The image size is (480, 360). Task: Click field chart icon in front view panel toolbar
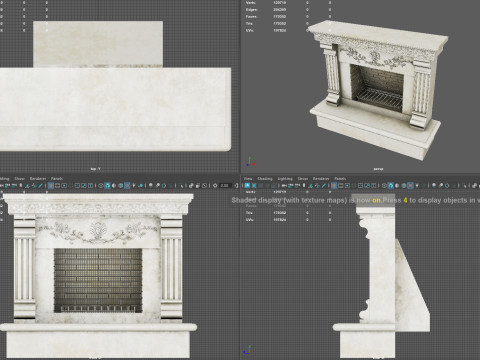click(x=77, y=185)
